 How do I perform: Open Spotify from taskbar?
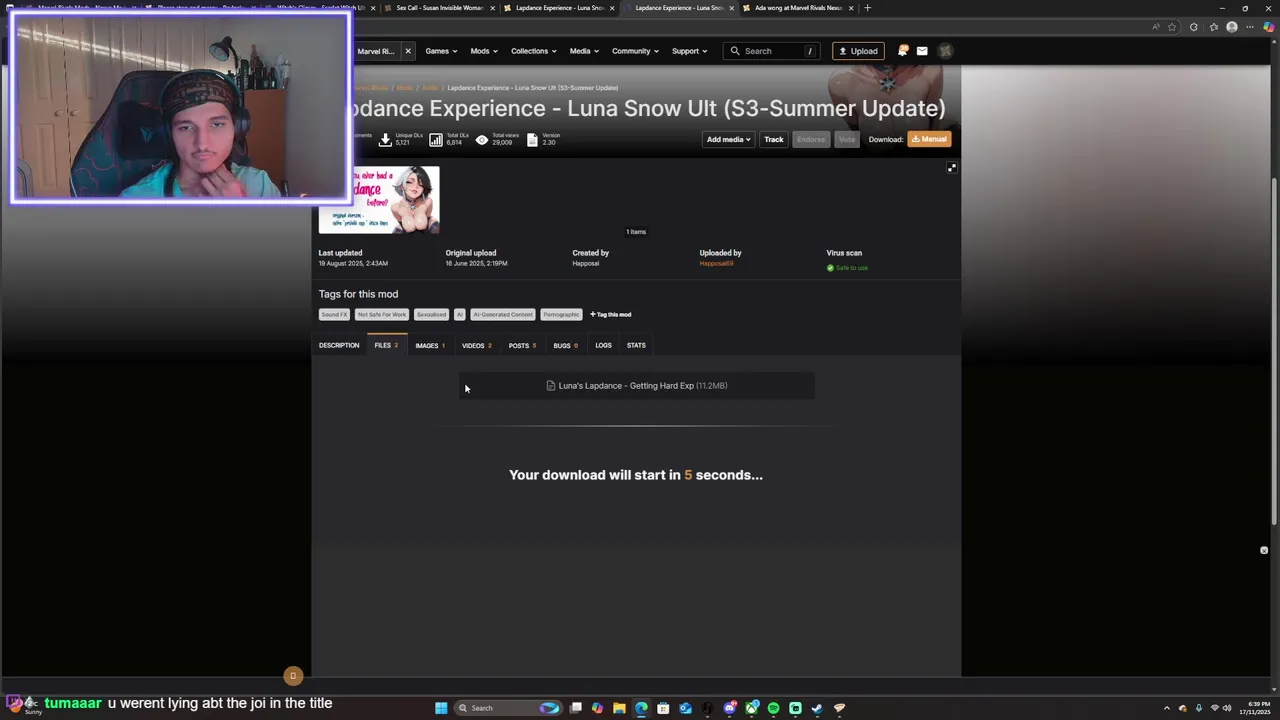tap(773, 708)
